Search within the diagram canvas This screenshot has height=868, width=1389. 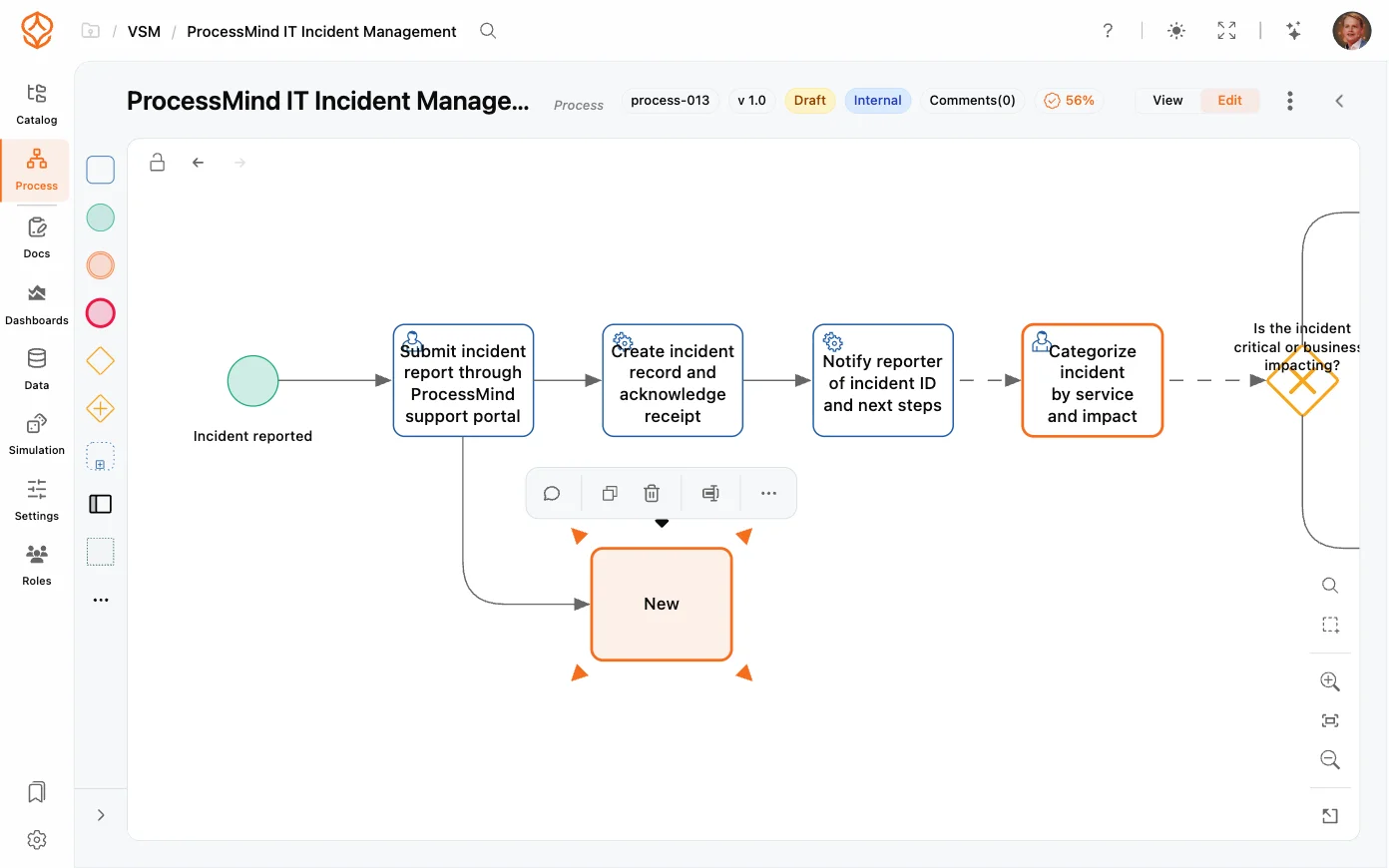pos(1330,586)
